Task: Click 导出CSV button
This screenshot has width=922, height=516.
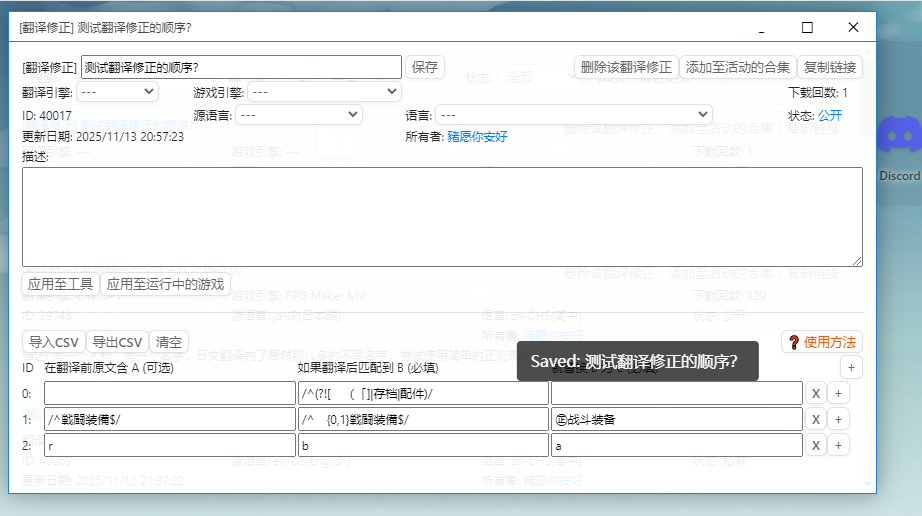Action: [x=117, y=342]
